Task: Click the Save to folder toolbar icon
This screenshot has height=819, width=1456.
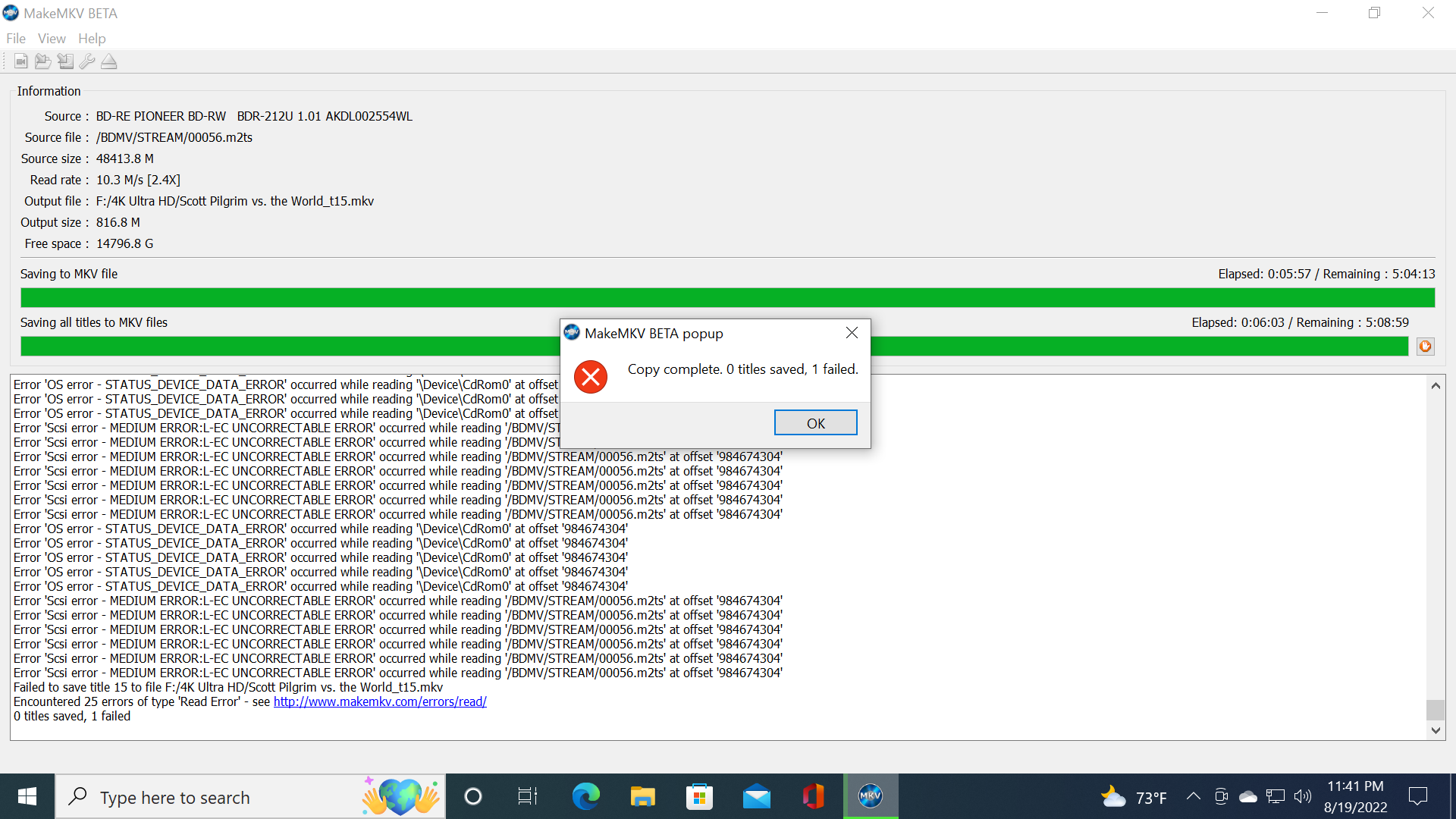Action: coord(43,61)
